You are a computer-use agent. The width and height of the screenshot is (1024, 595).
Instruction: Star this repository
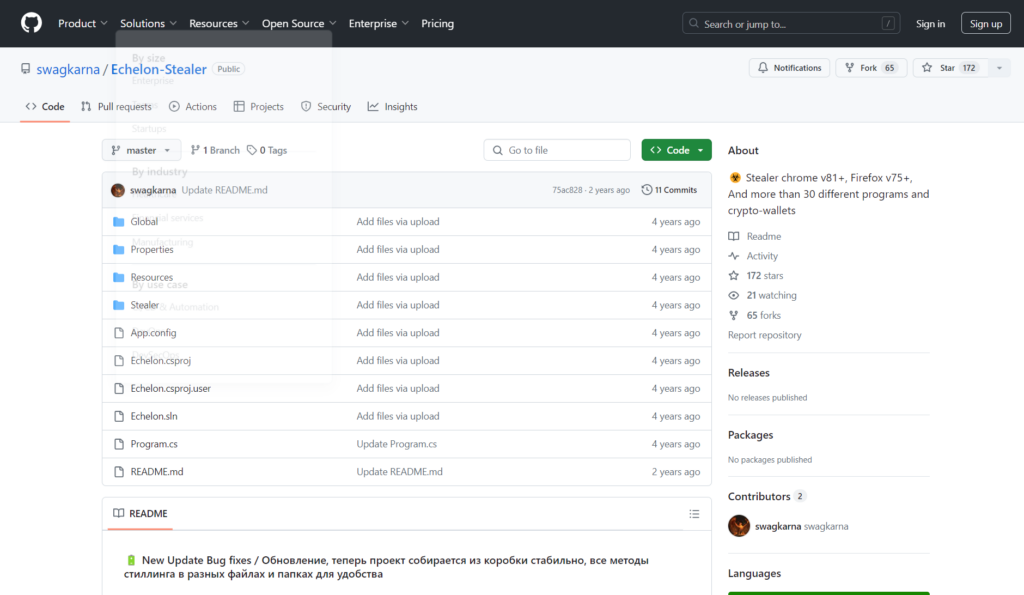[948, 68]
